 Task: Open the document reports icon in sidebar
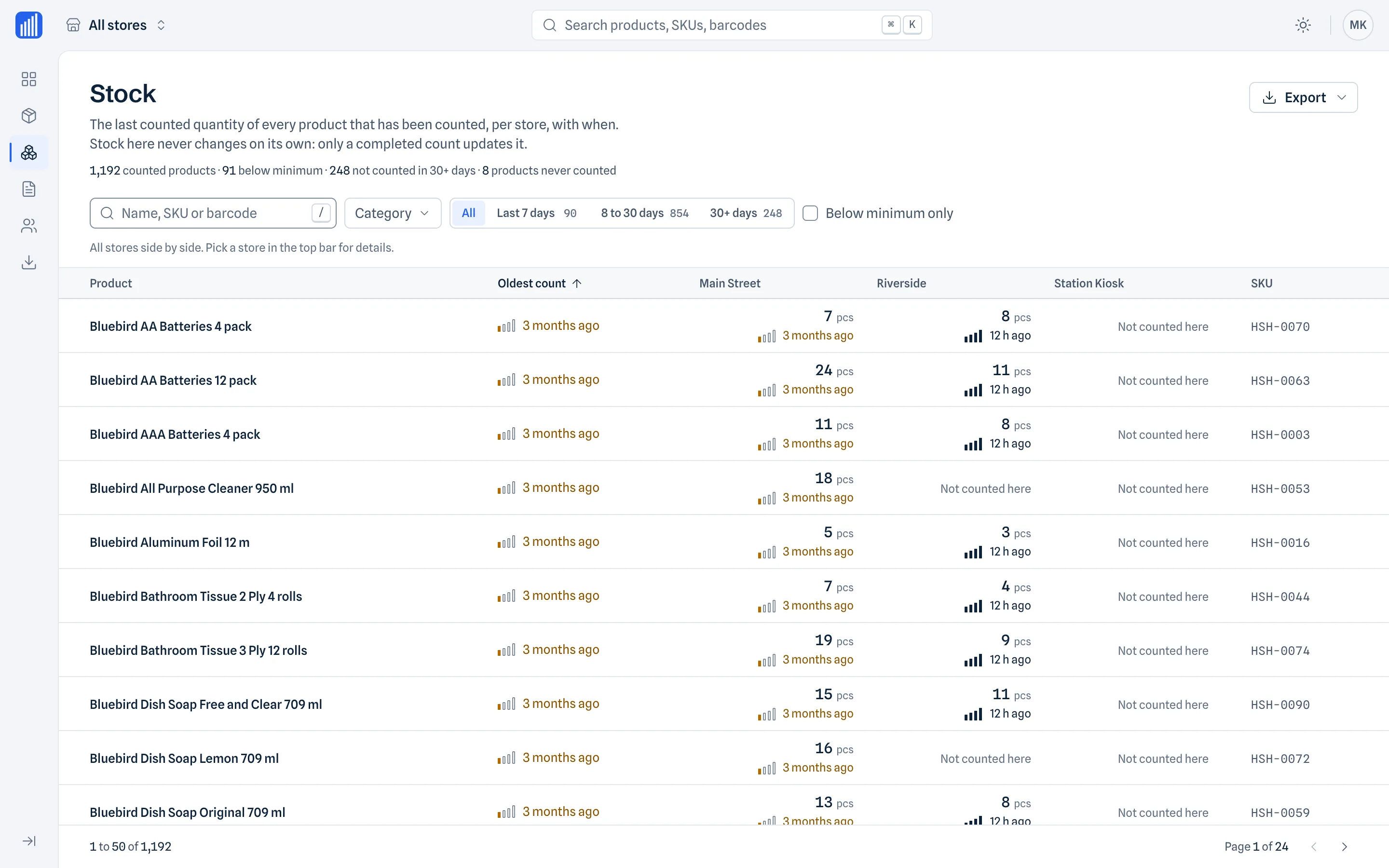pos(29,189)
